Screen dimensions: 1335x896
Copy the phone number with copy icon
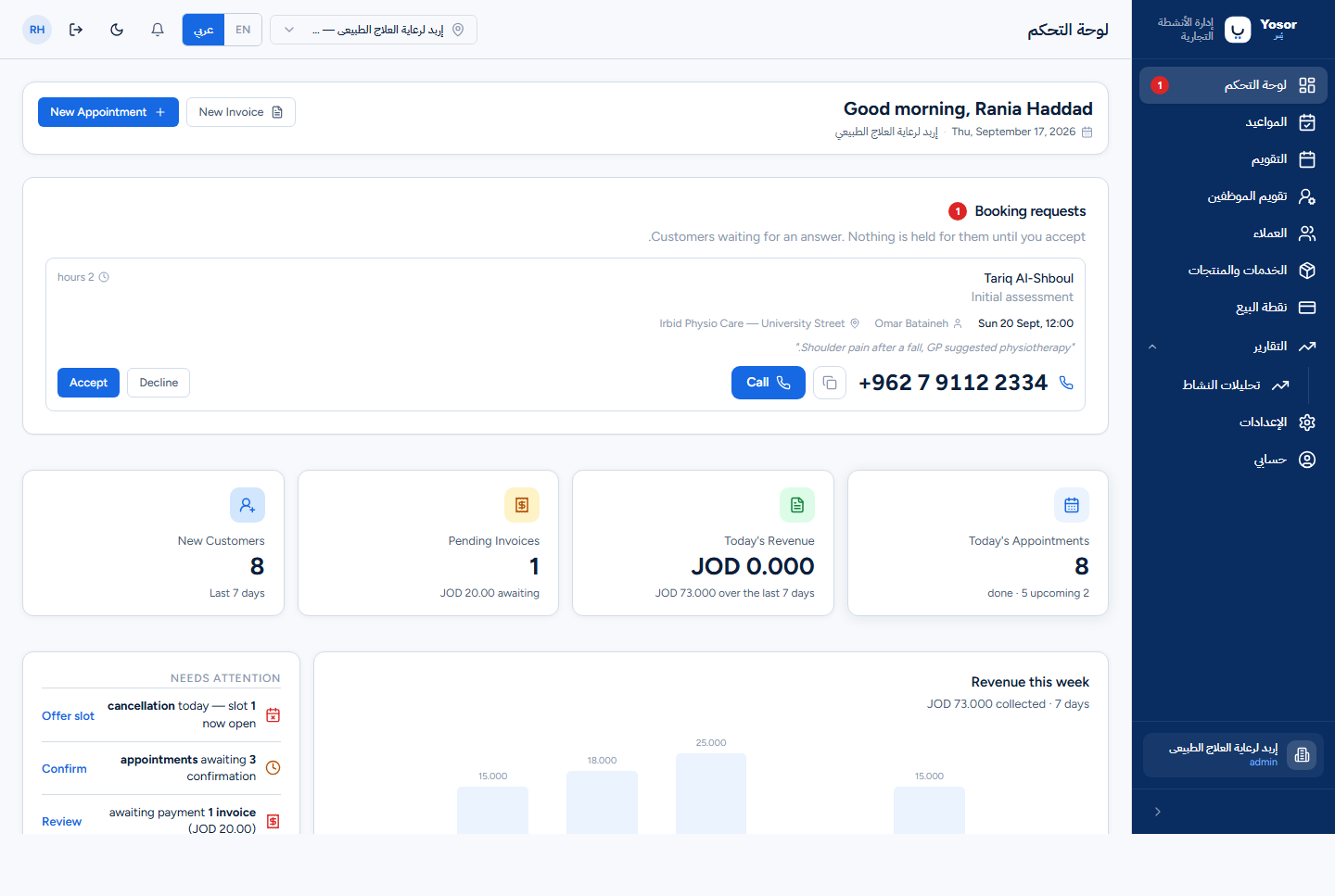[x=830, y=383]
